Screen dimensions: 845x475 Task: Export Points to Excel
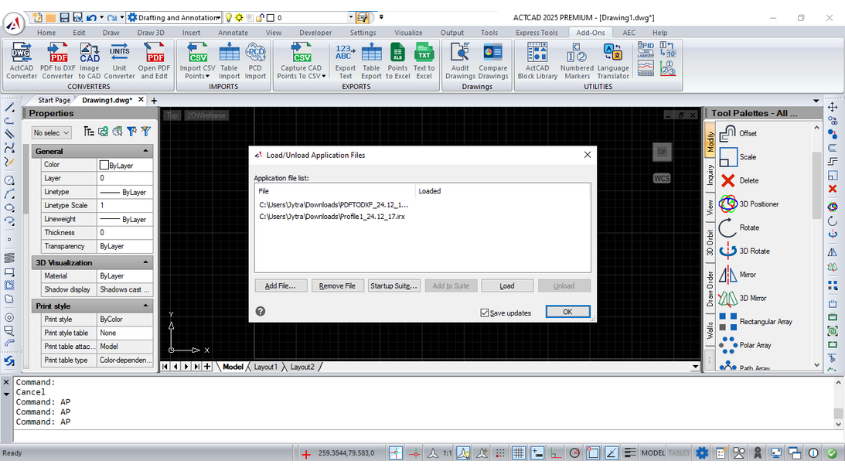[x=398, y=60]
